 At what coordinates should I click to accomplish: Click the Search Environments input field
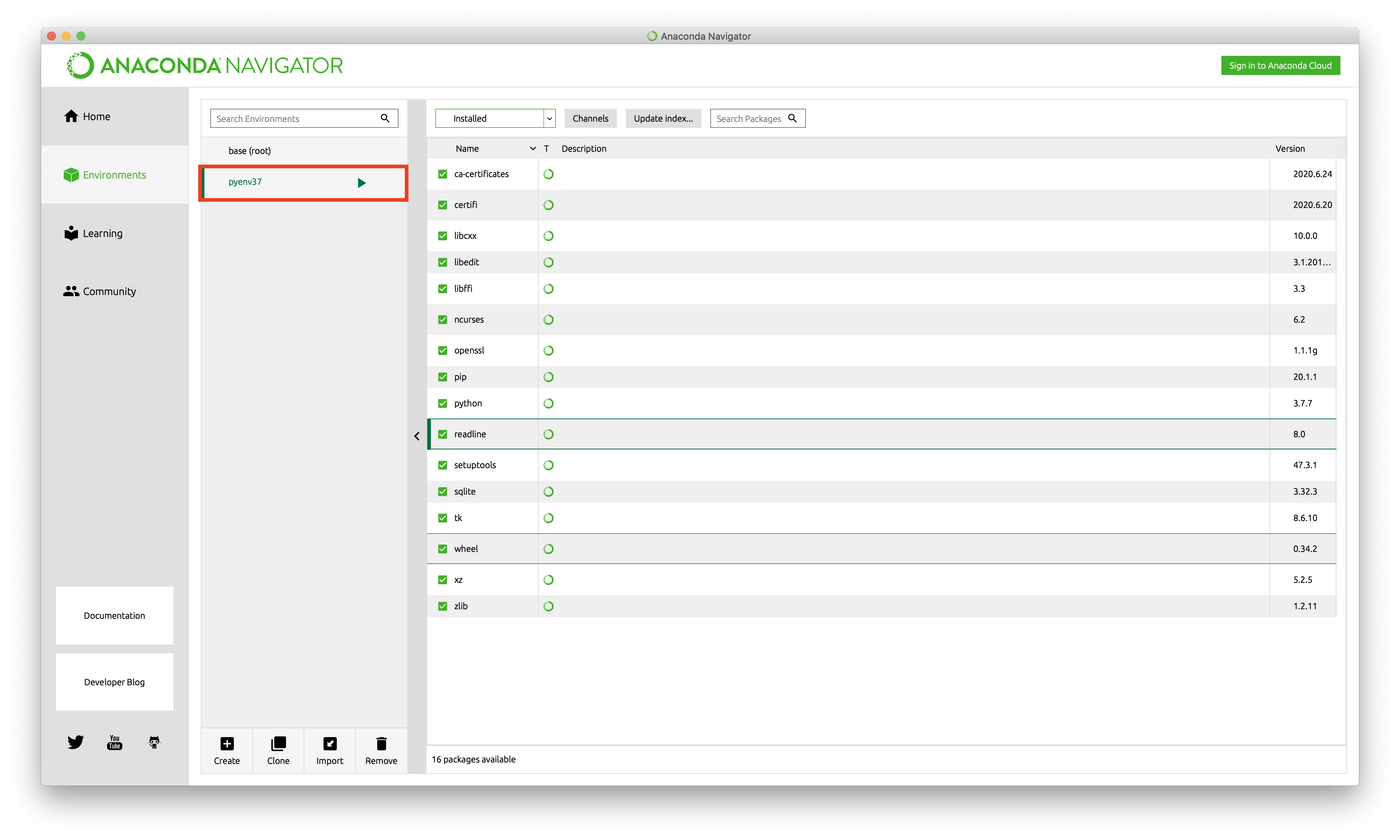[304, 118]
